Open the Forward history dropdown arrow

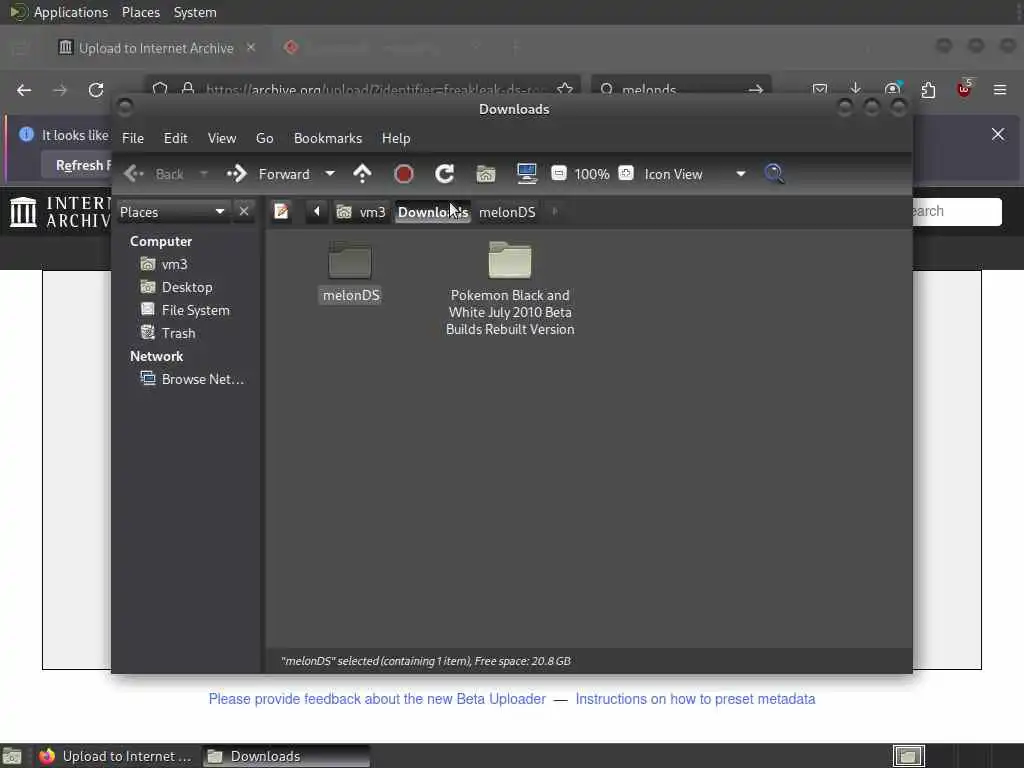(x=330, y=174)
